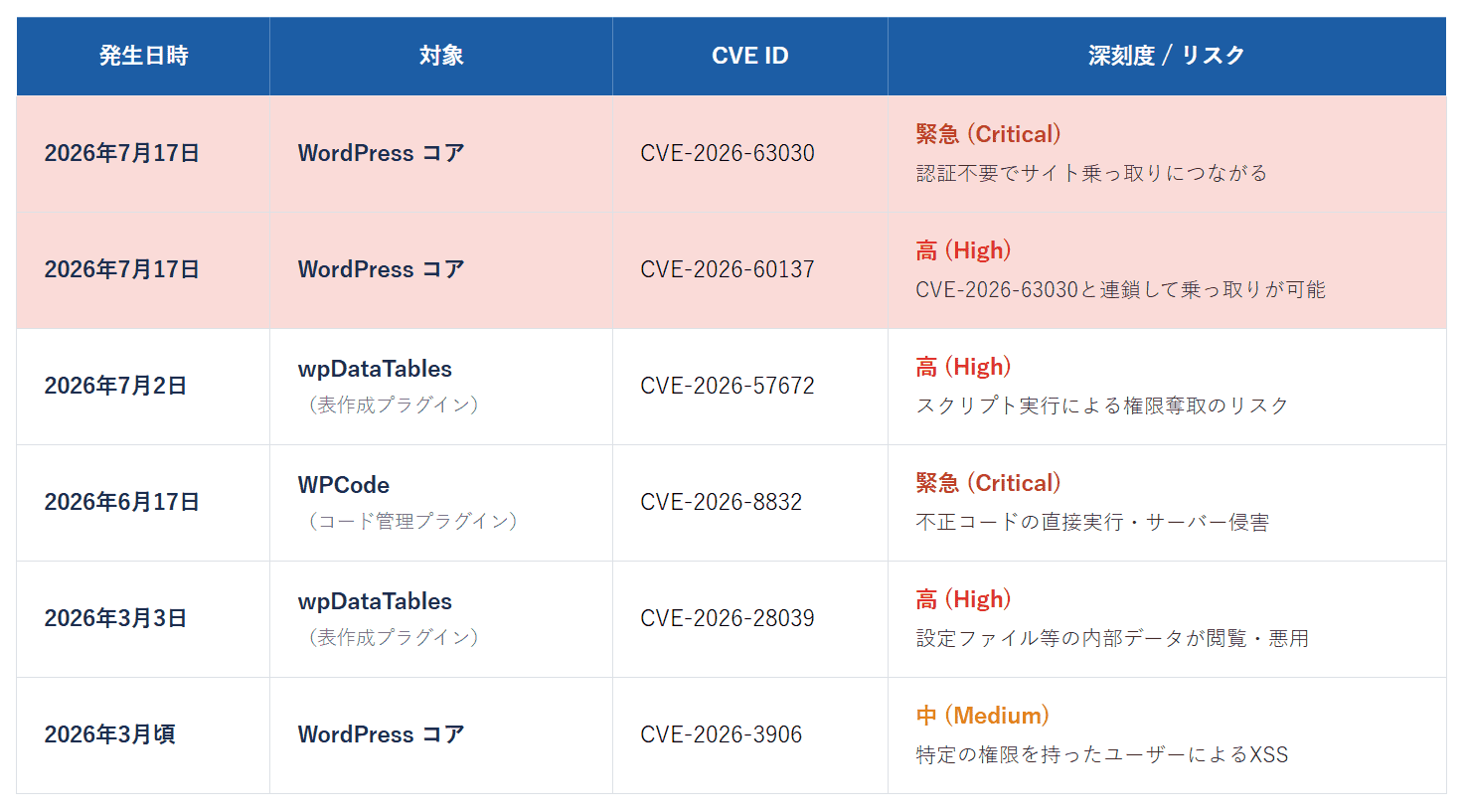Click the 高 (High) label for CVE-2026-60137
This screenshot has height=812, width=1466.
click(964, 250)
